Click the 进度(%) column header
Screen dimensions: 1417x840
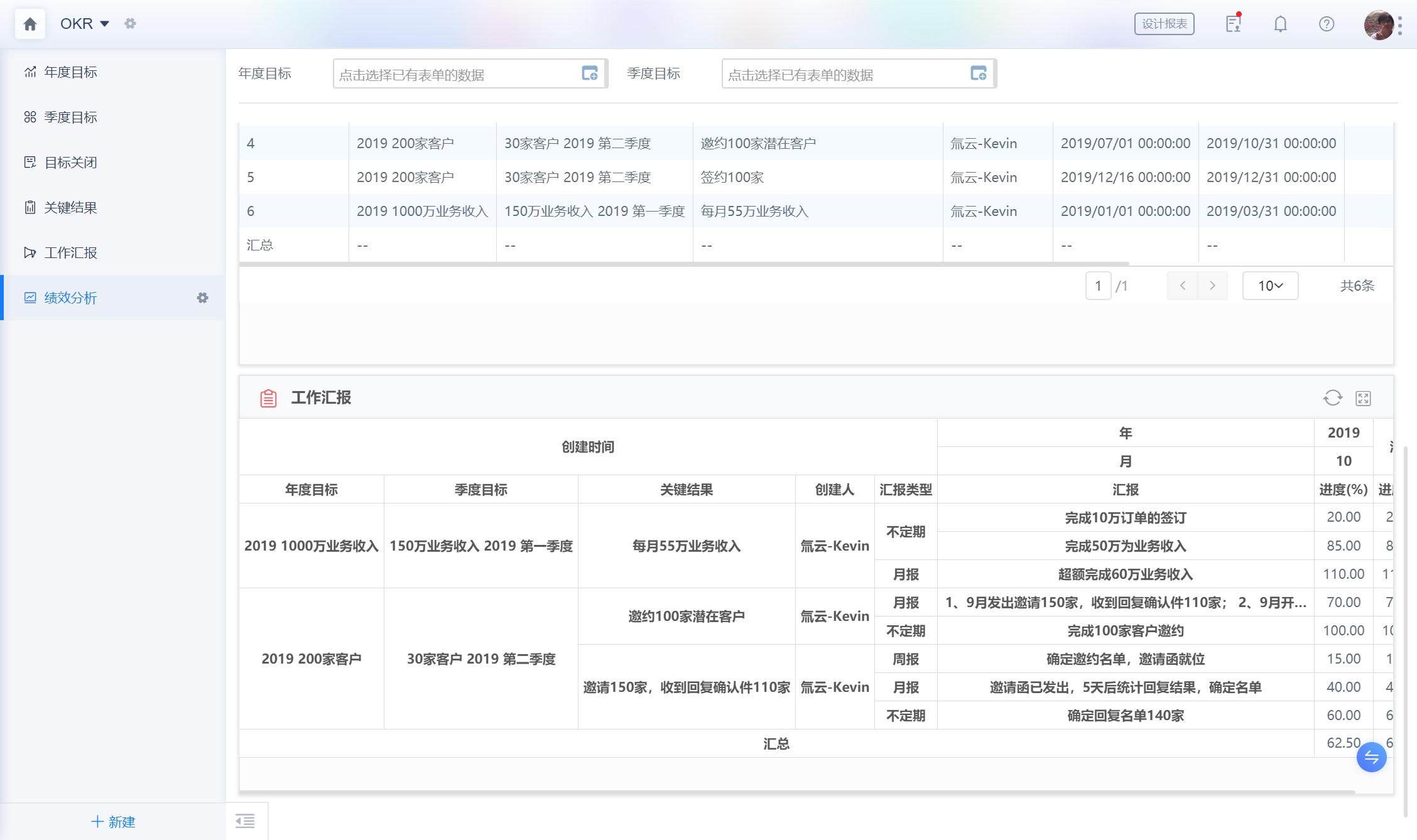tap(1344, 490)
